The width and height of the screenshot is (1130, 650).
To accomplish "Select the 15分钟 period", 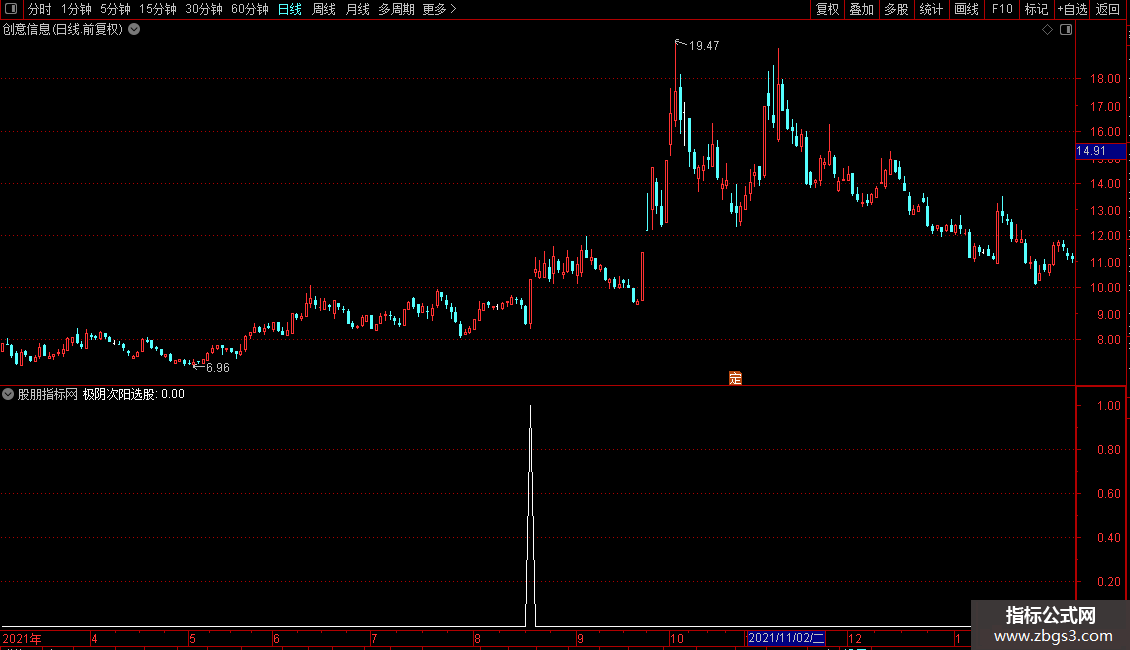I will pyautogui.click(x=158, y=9).
